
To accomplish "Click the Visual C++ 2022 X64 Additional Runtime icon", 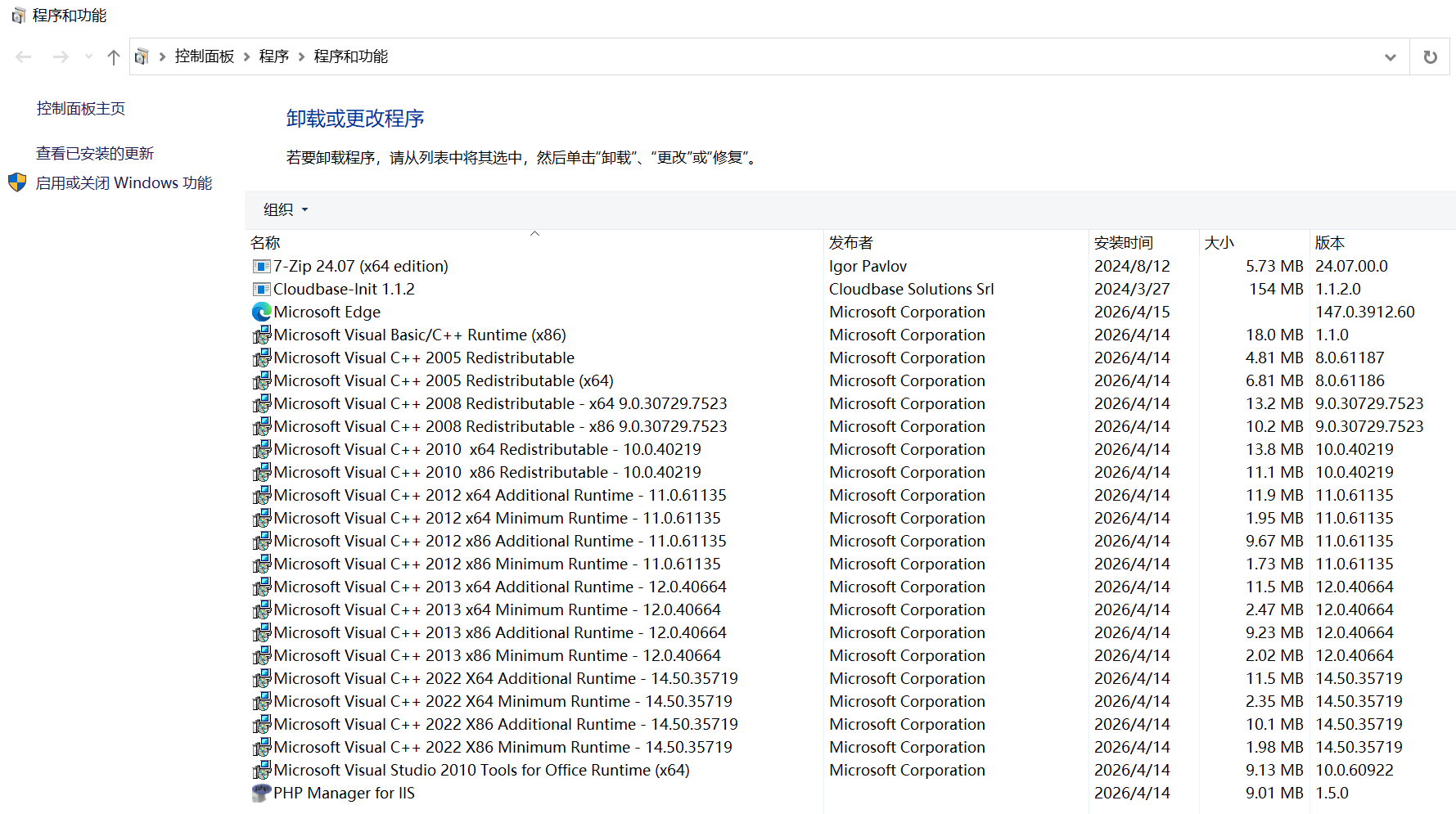I will point(261,679).
